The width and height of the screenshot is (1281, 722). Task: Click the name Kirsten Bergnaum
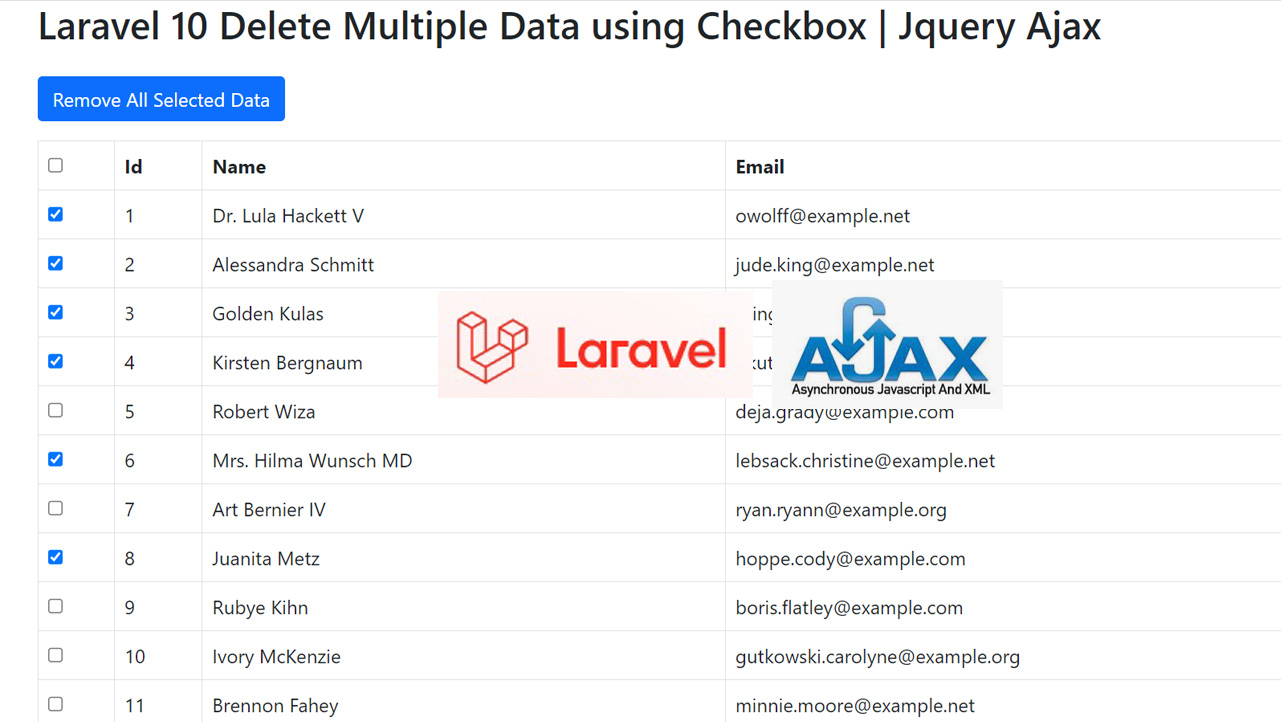pos(287,363)
